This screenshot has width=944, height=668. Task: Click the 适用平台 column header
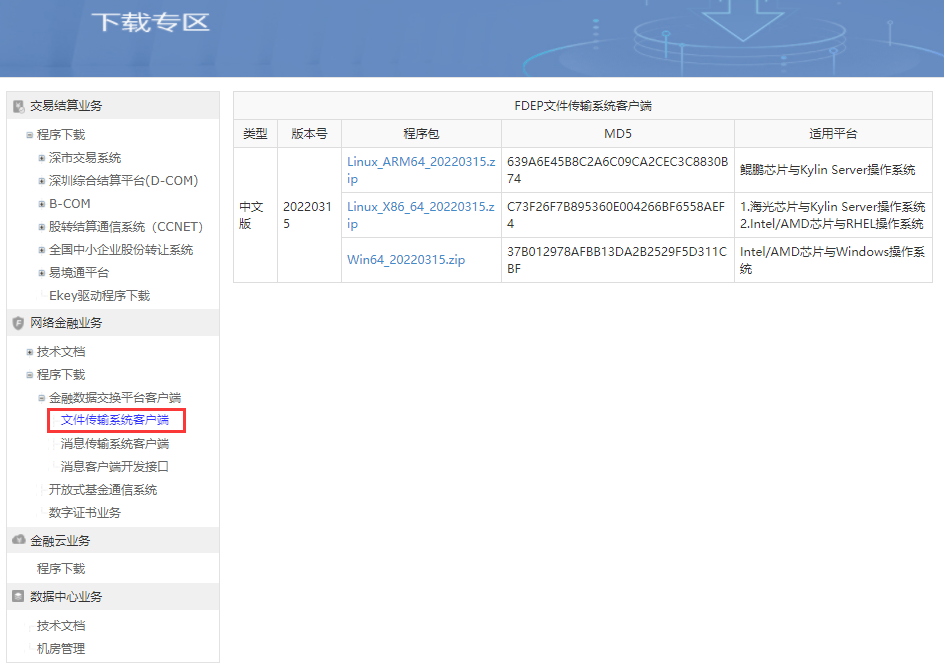tap(833, 134)
